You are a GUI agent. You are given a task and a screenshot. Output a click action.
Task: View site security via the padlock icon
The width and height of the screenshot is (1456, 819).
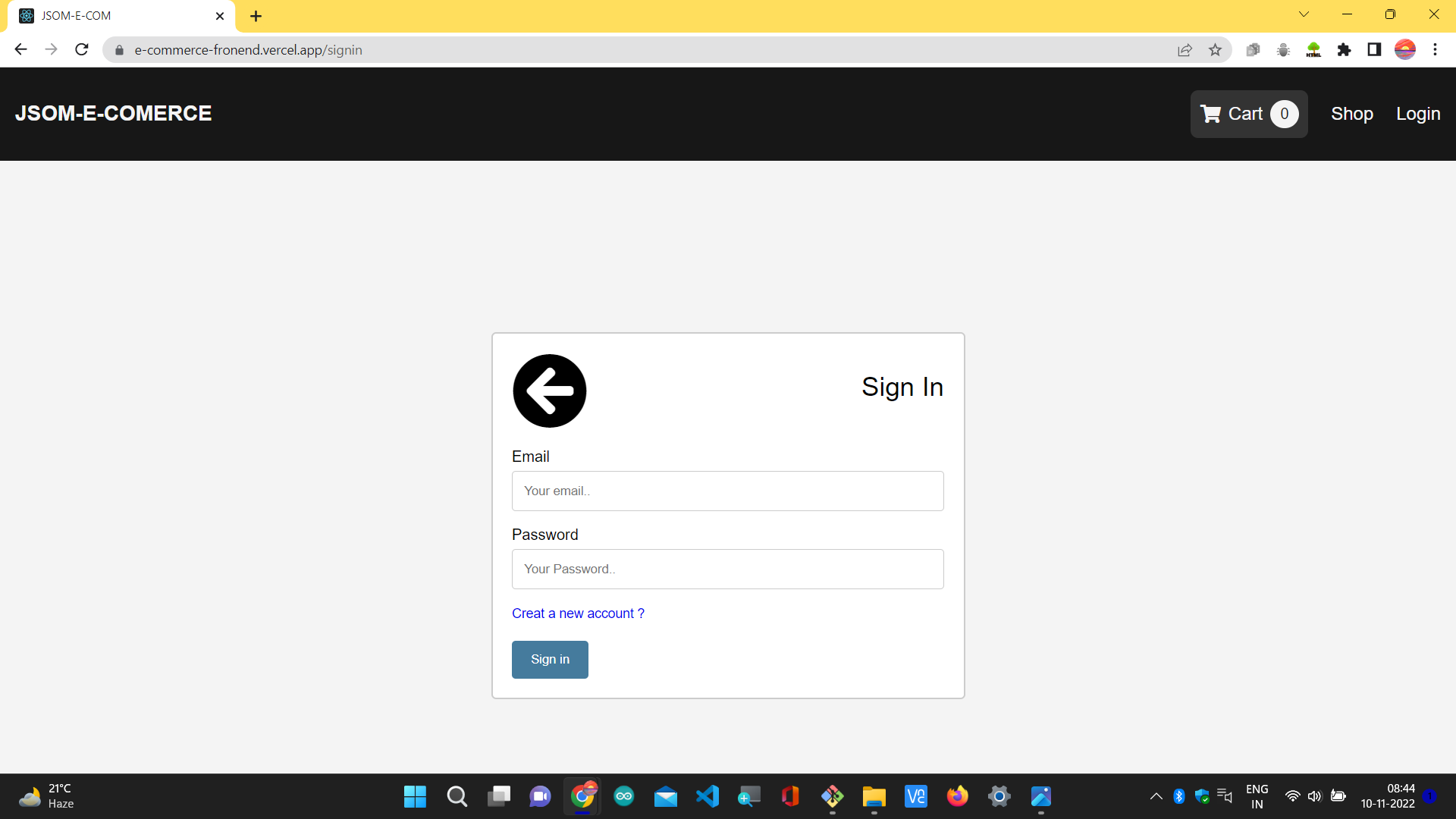coord(118,50)
